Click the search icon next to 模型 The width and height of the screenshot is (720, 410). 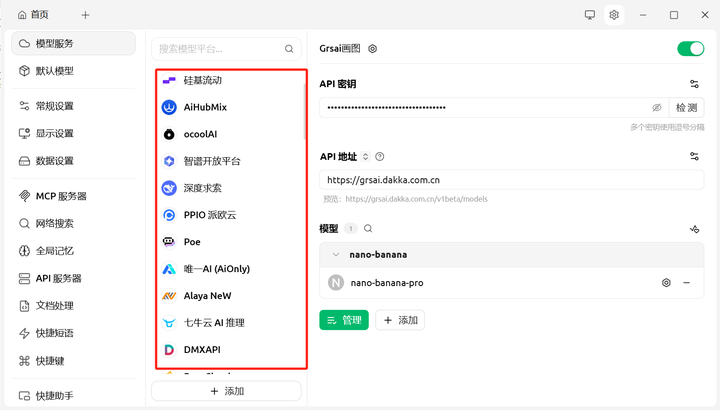(x=368, y=229)
